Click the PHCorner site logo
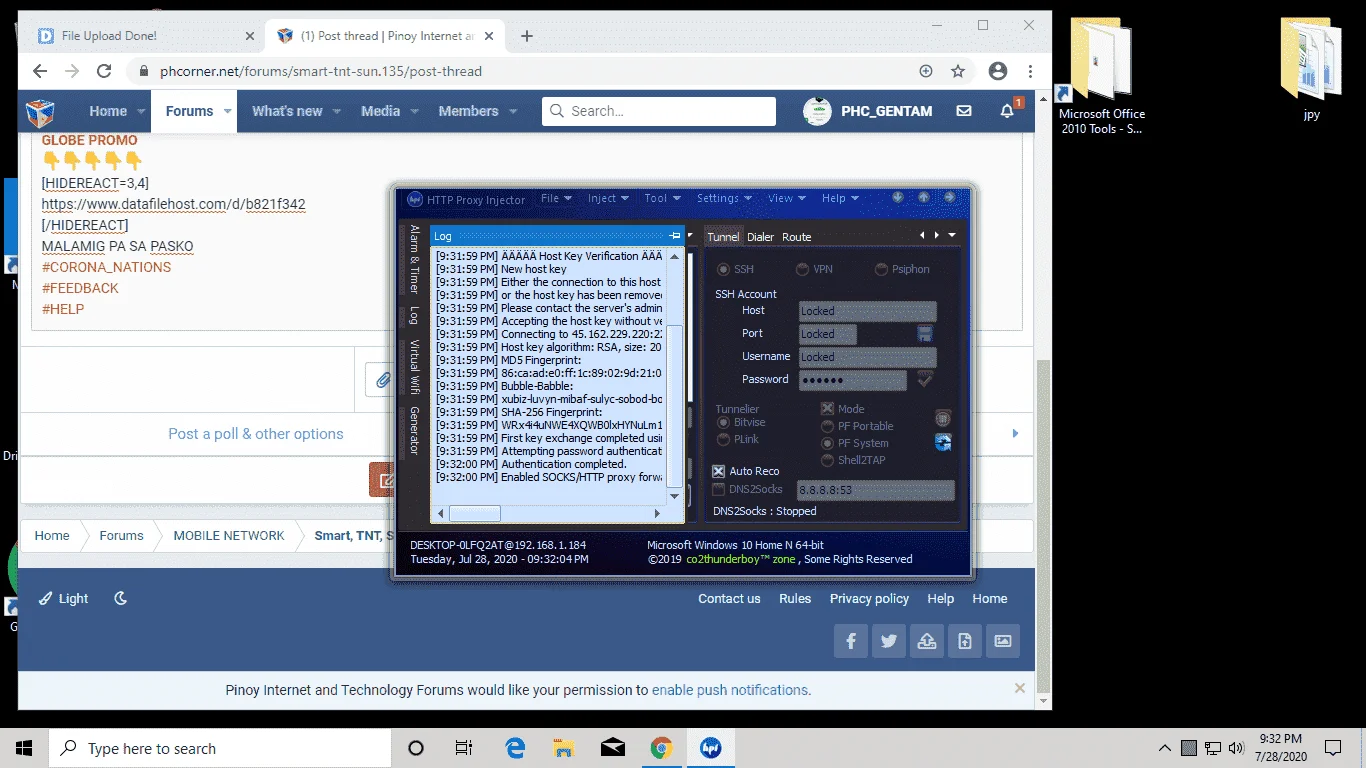1366x768 pixels. (40, 111)
